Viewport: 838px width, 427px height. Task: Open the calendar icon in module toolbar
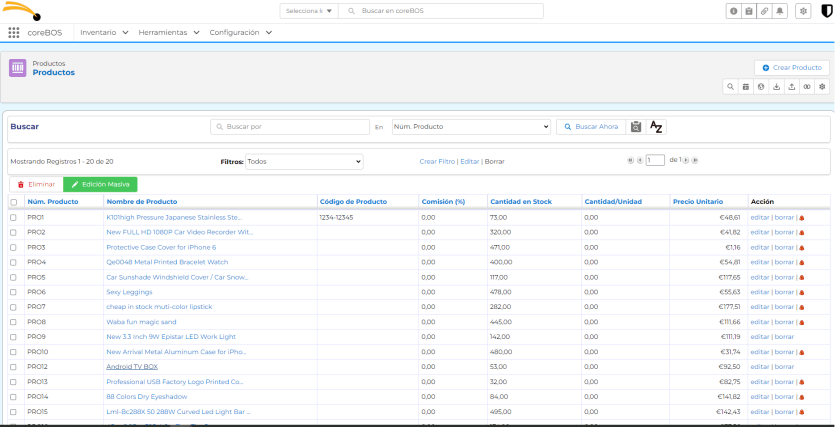[x=745, y=87]
